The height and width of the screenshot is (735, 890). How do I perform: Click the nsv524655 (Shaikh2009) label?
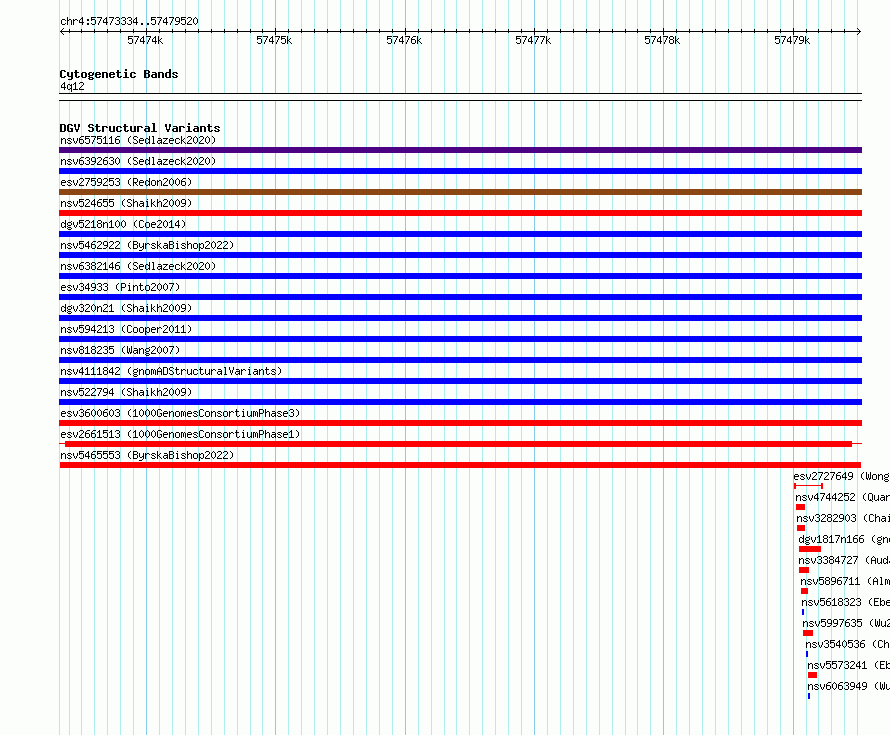(126, 203)
